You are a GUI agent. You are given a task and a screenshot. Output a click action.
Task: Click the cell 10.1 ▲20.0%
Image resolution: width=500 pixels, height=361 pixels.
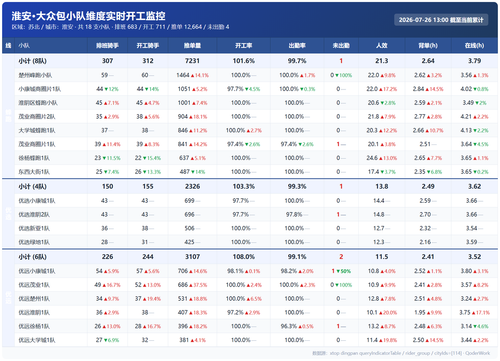pos(382,312)
